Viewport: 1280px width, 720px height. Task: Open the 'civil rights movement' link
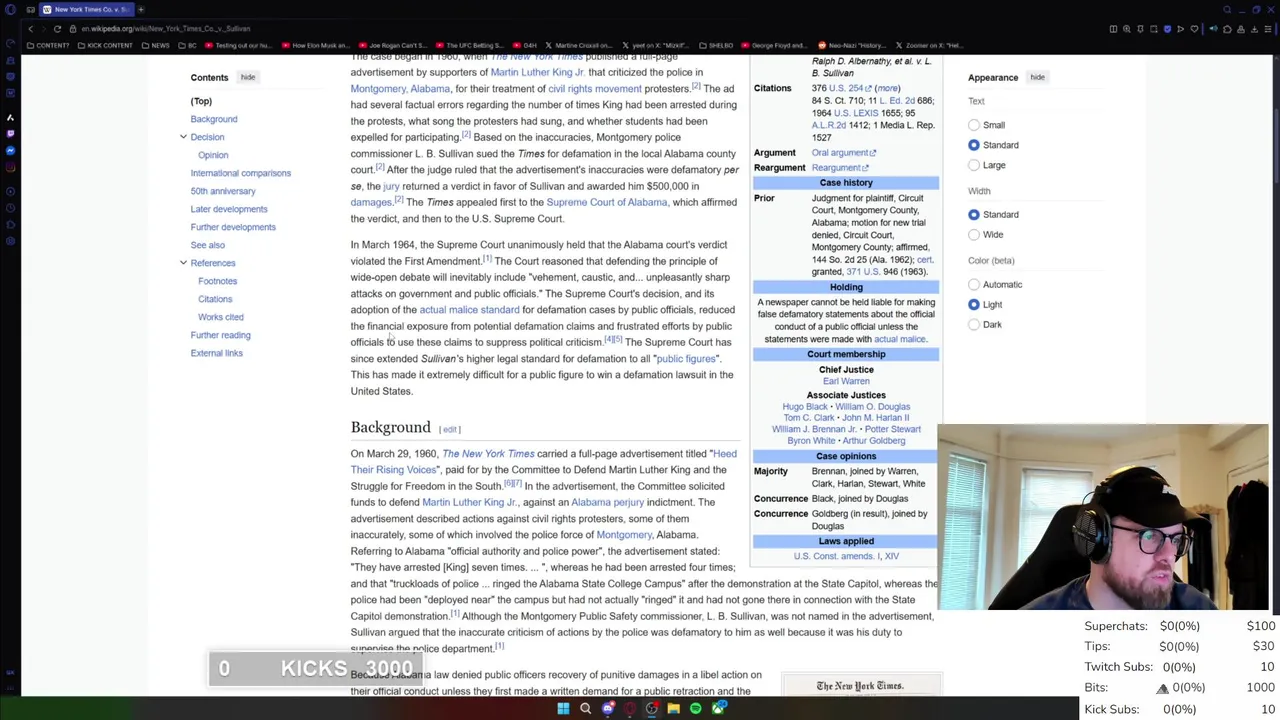click(595, 89)
